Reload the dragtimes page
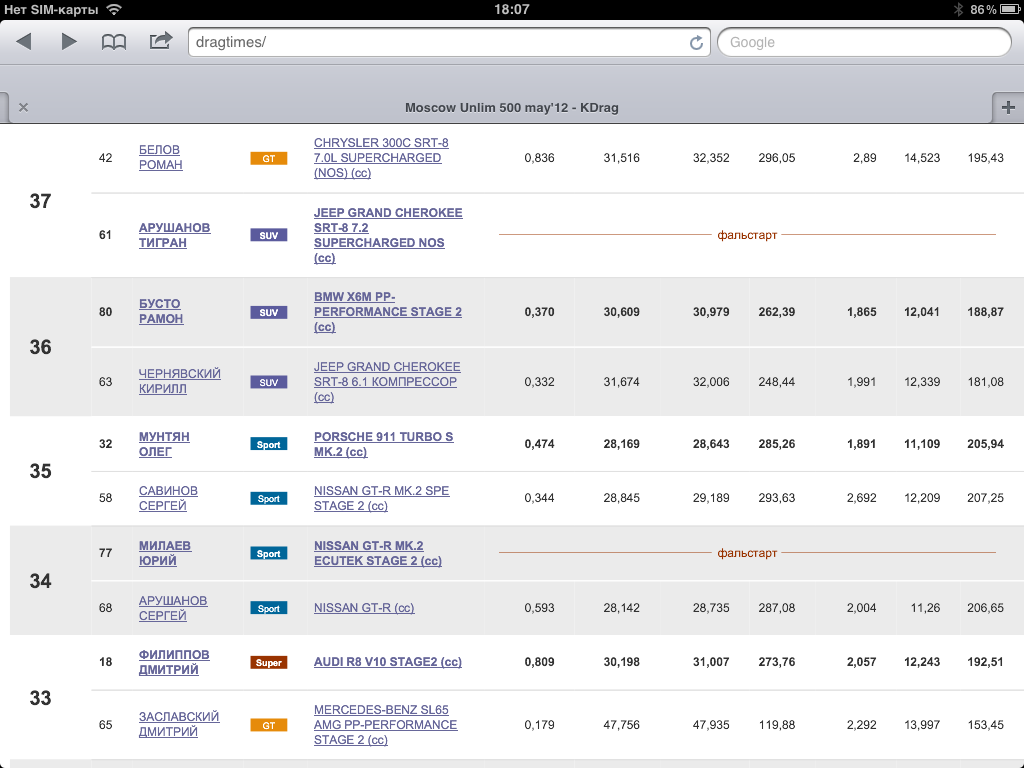 pyautogui.click(x=696, y=42)
